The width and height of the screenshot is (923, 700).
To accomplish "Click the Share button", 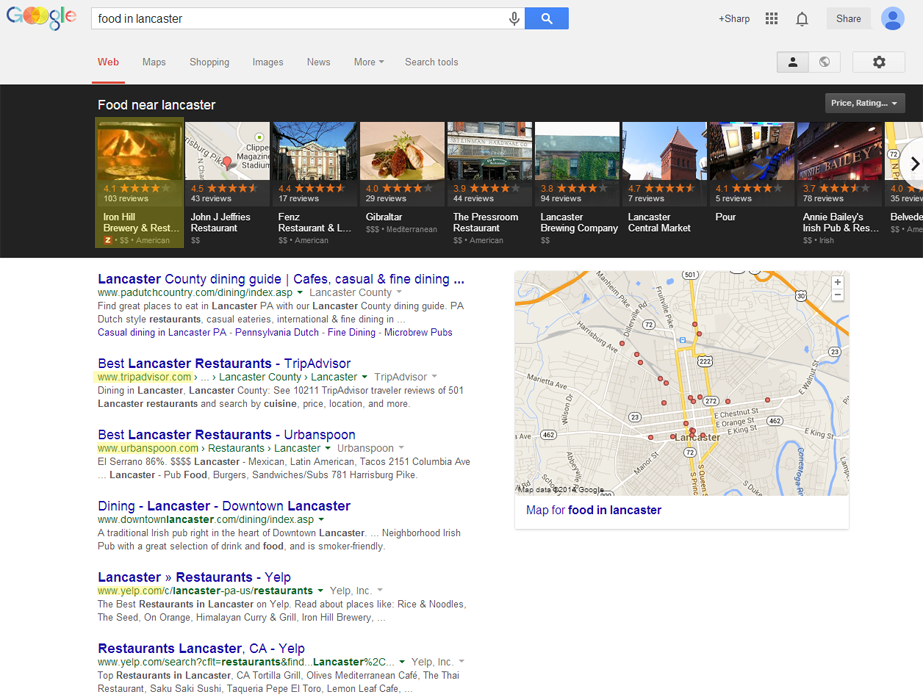I will [848, 19].
